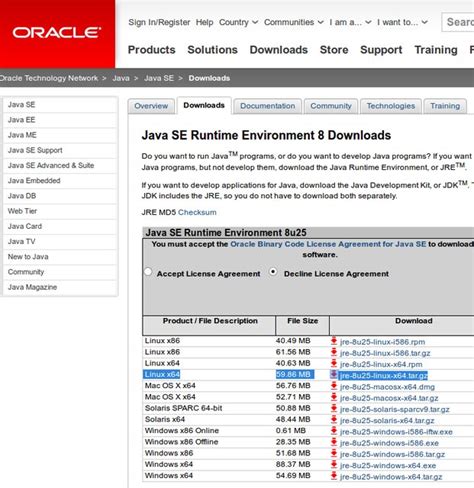Click Oracle Technology Network breadcrumb

pyautogui.click(x=49, y=78)
